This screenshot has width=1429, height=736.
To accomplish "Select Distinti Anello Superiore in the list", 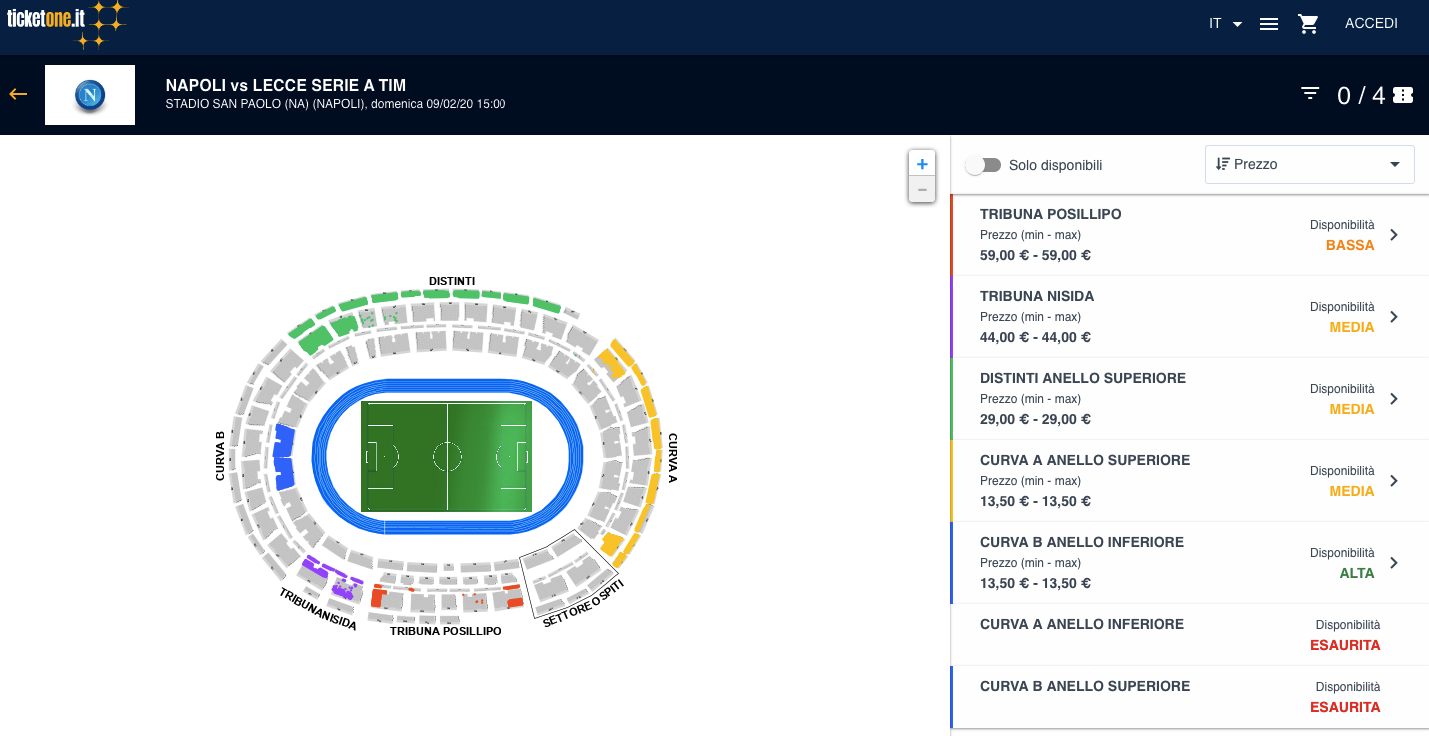I will 1190,398.
